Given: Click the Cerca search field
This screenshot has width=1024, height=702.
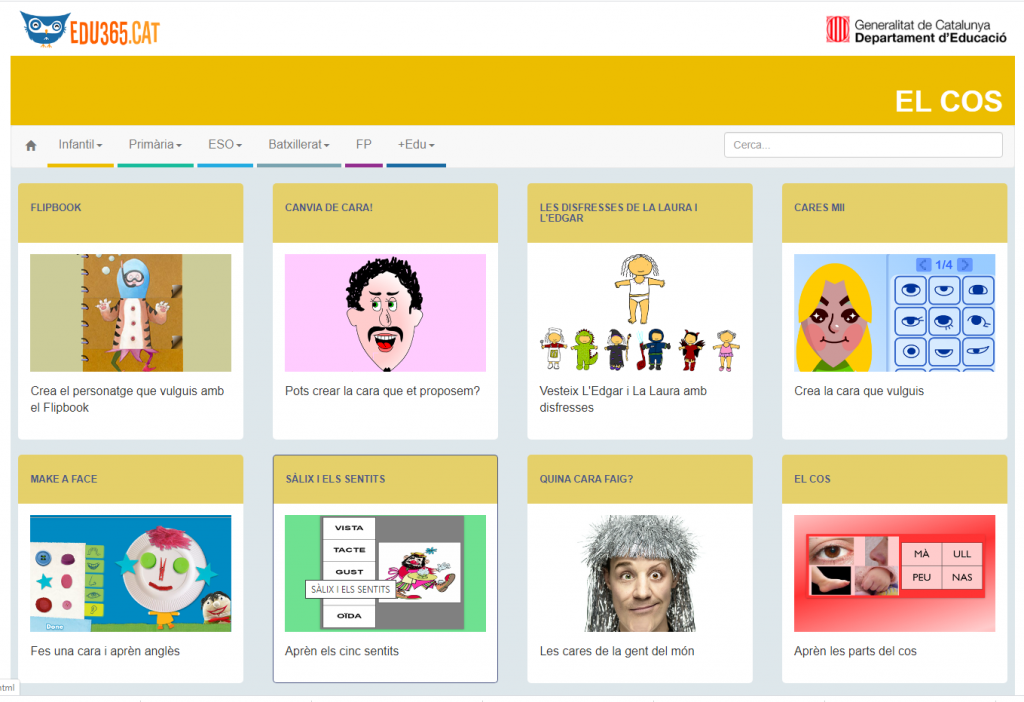Looking at the screenshot, I should (862, 145).
